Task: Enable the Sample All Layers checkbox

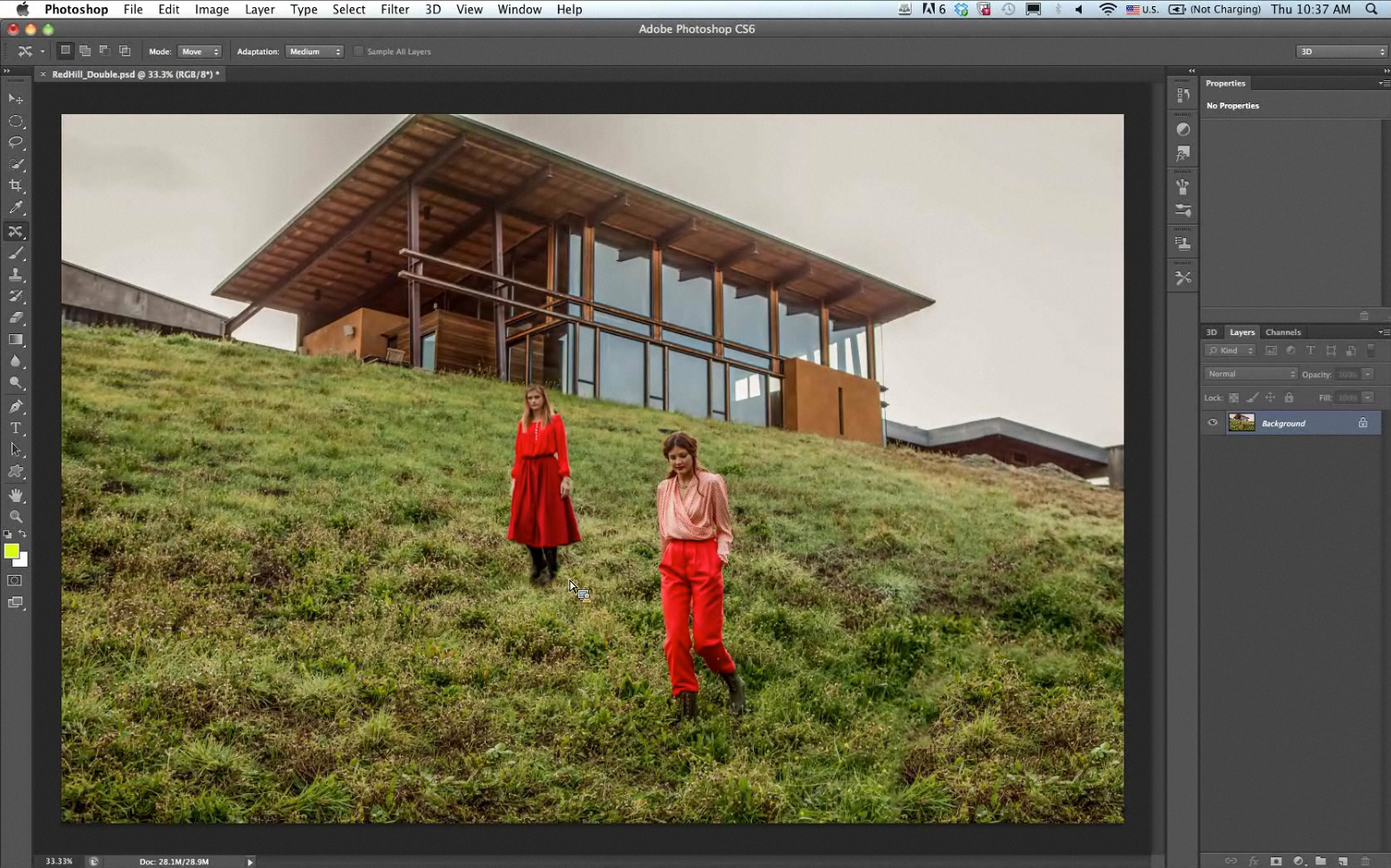Action: tap(359, 52)
